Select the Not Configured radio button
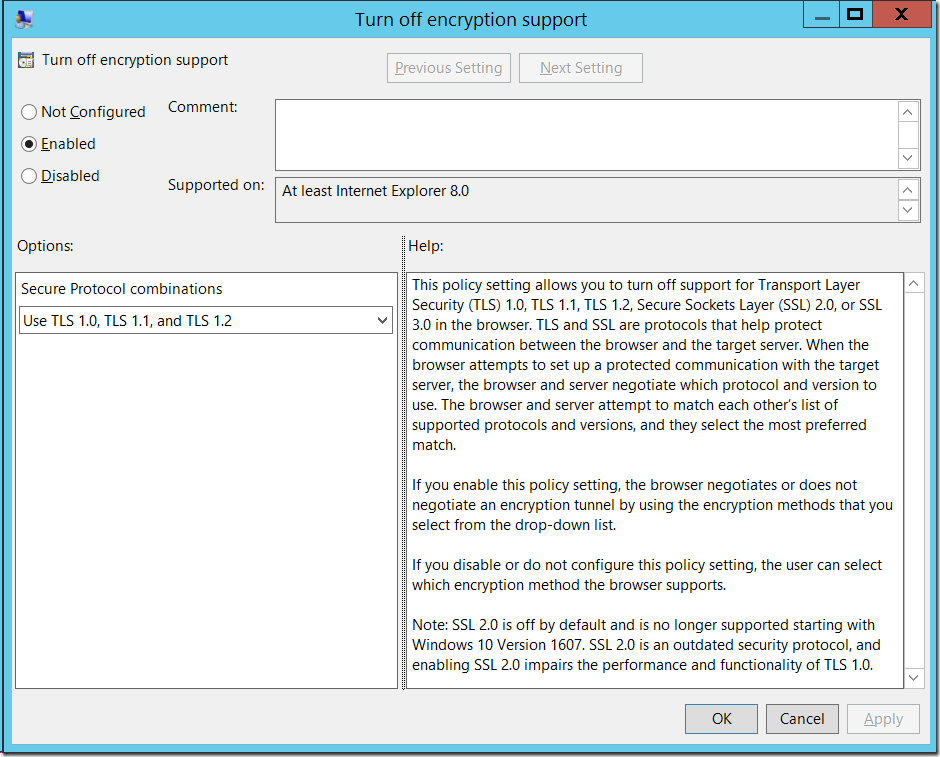940x757 pixels. (x=29, y=112)
